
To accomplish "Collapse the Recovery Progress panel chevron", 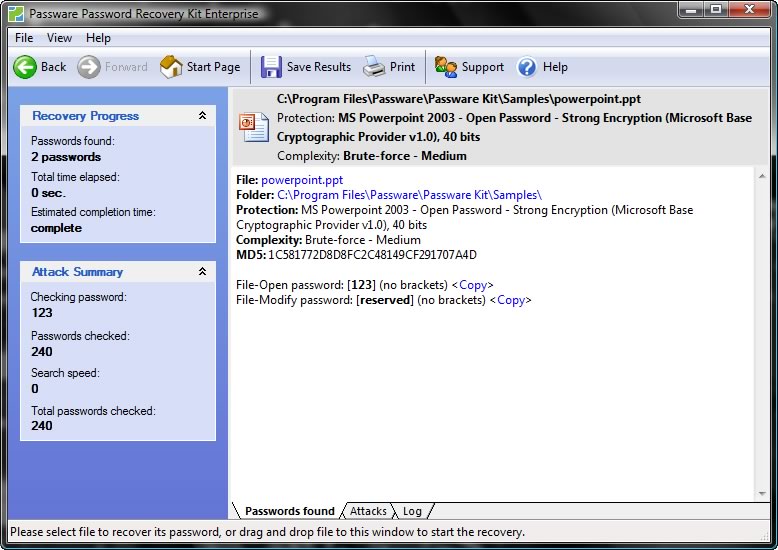I will pyautogui.click(x=202, y=116).
